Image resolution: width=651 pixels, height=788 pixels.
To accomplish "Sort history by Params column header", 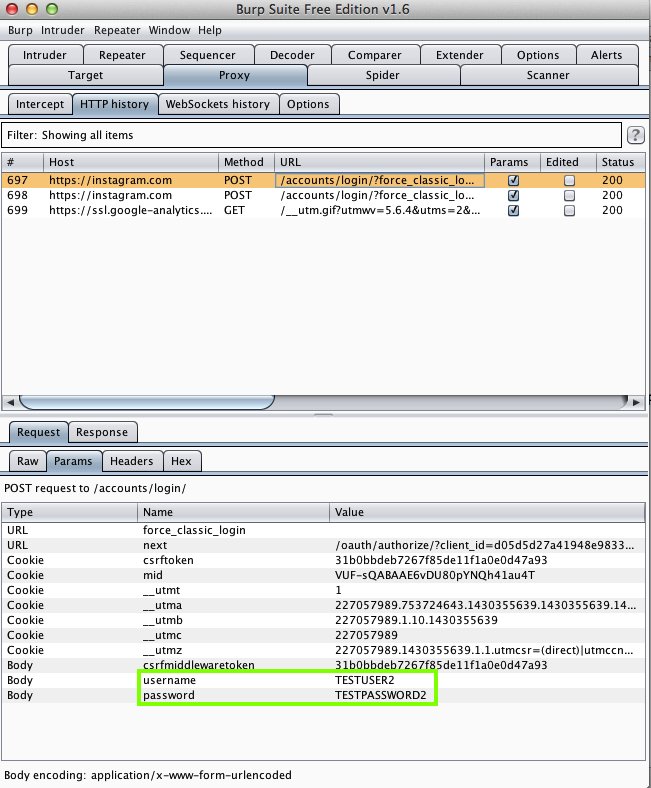I will (512, 162).
